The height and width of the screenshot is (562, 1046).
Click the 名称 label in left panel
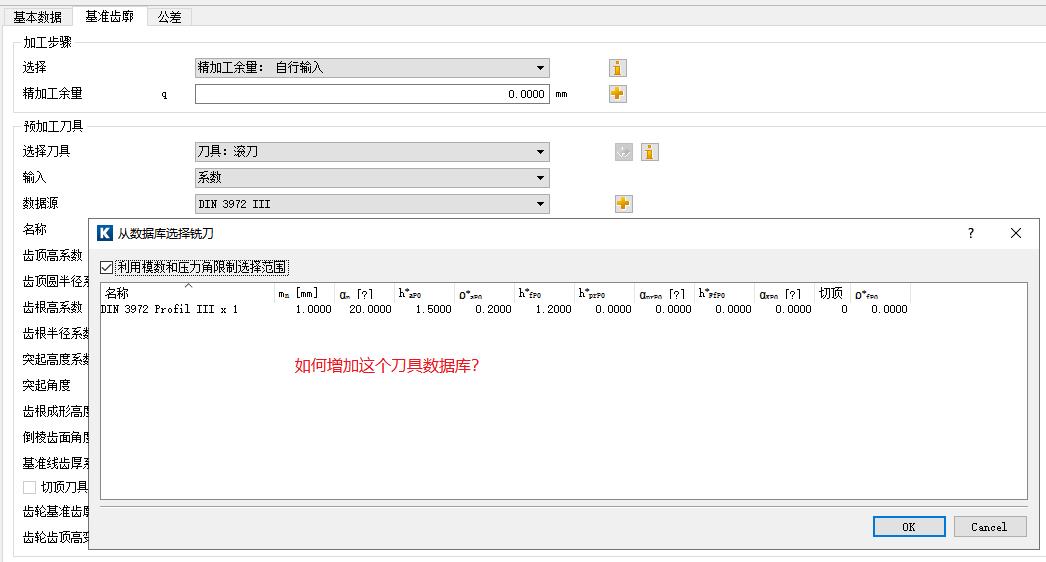[x=35, y=230]
